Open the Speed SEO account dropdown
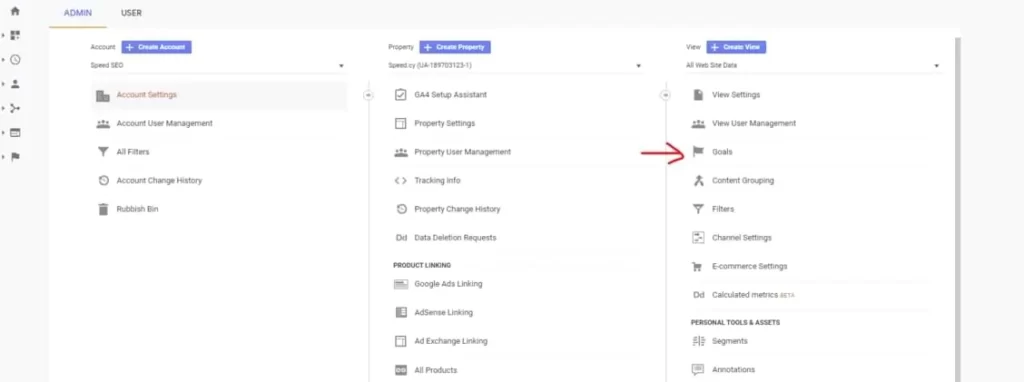 [217, 66]
